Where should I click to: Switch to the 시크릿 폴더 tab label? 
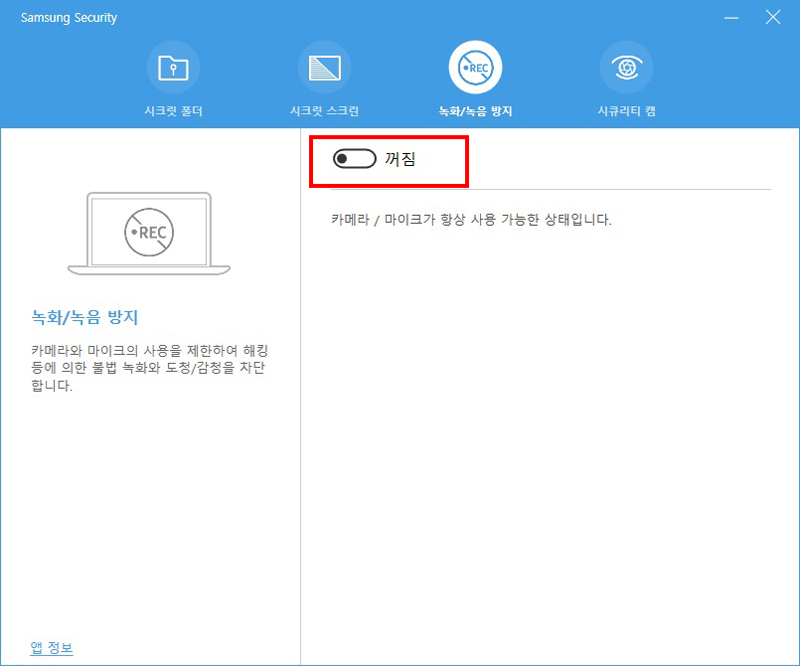[x=173, y=111]
